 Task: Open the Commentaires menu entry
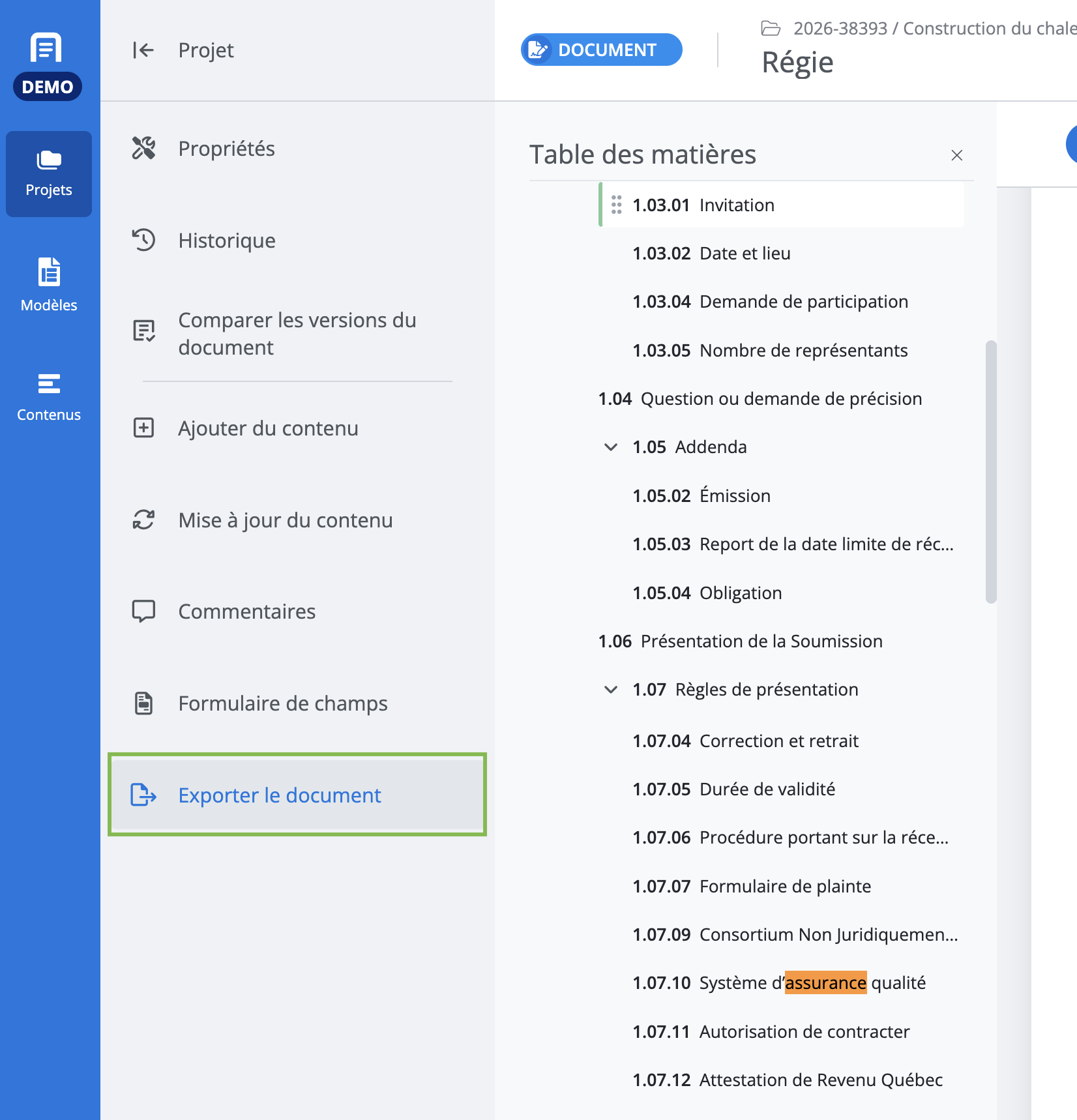297,612
